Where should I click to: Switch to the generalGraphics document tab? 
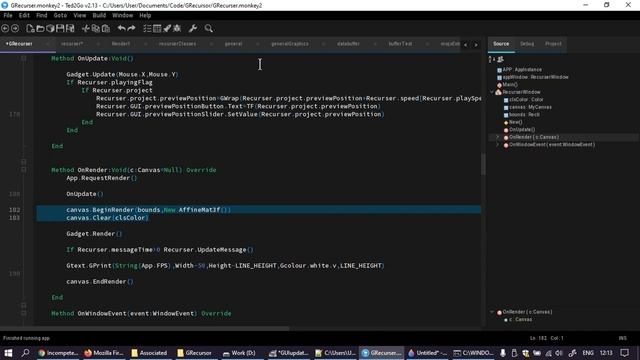(290, 44)
